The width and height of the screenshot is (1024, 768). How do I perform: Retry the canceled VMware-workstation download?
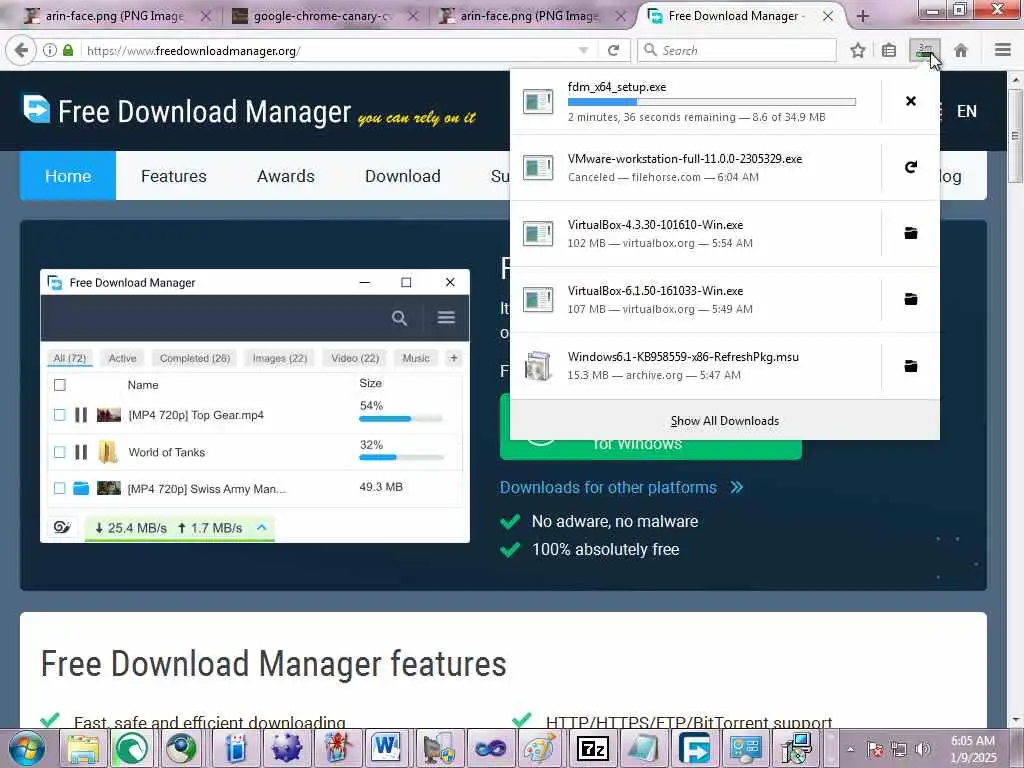tap(910, 167)
